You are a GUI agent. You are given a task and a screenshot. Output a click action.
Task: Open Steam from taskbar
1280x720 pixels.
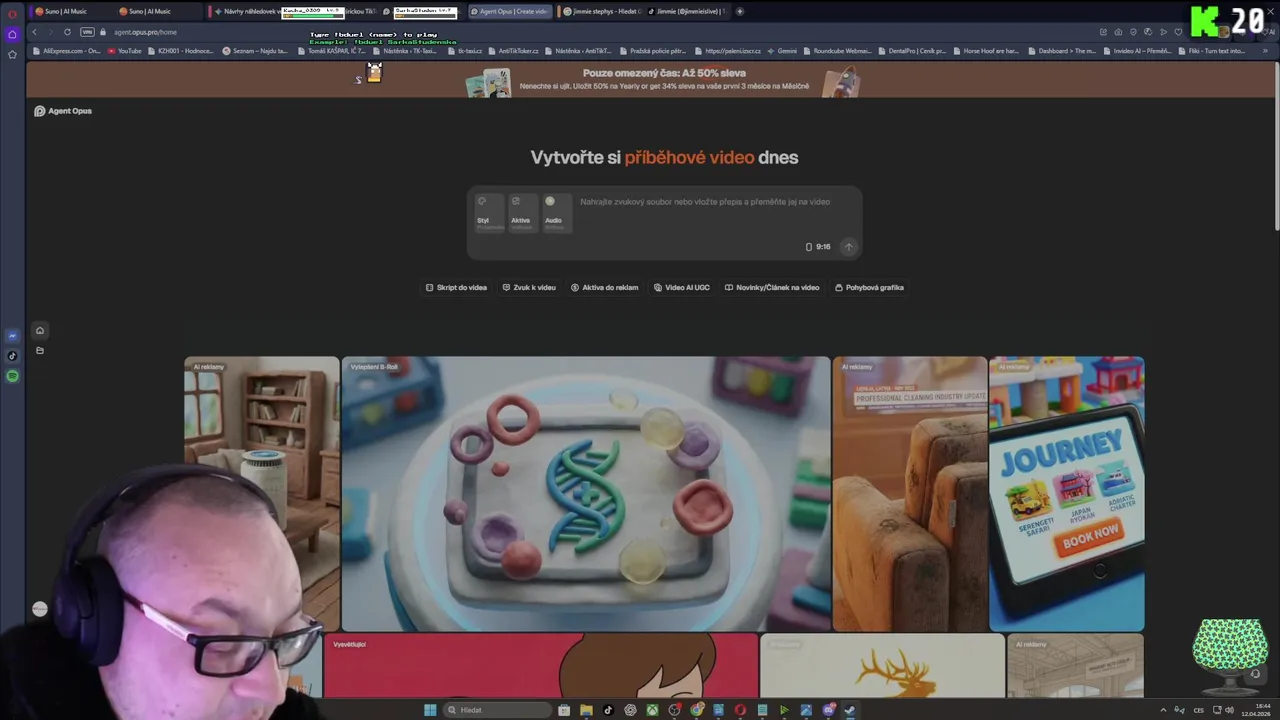(x=850, y=710)
